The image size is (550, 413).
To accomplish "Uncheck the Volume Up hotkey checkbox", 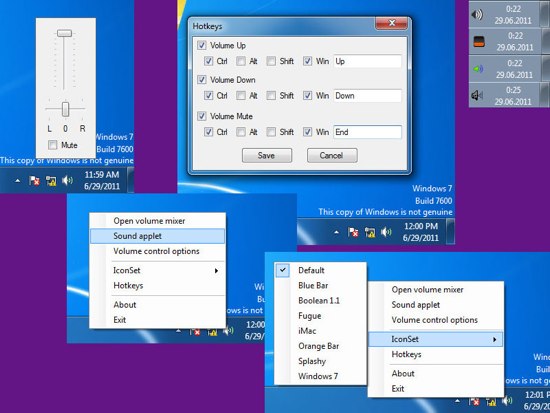I will coord(201,45).
